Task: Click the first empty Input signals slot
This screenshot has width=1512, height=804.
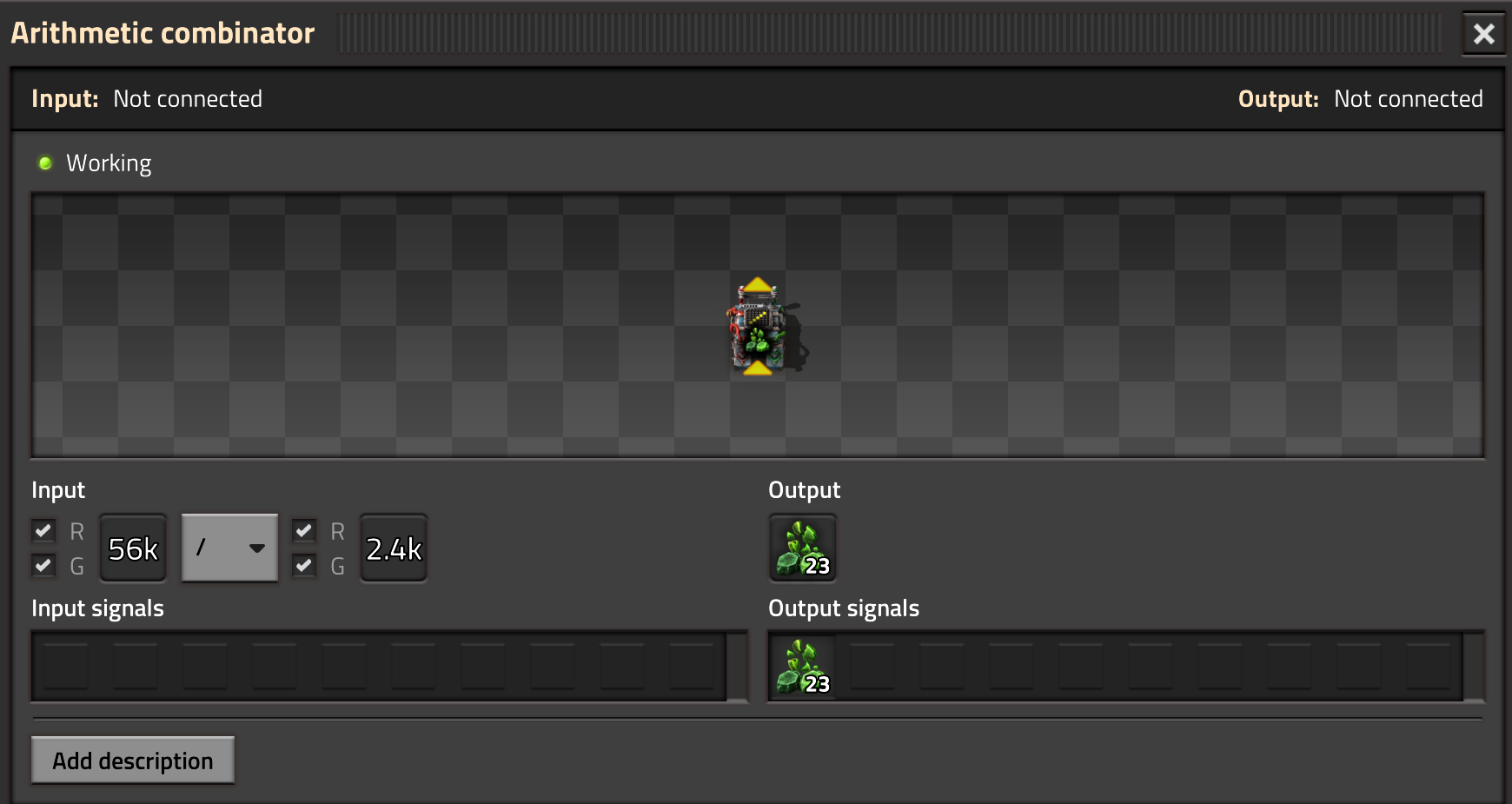Action: [x=66, y=666]
